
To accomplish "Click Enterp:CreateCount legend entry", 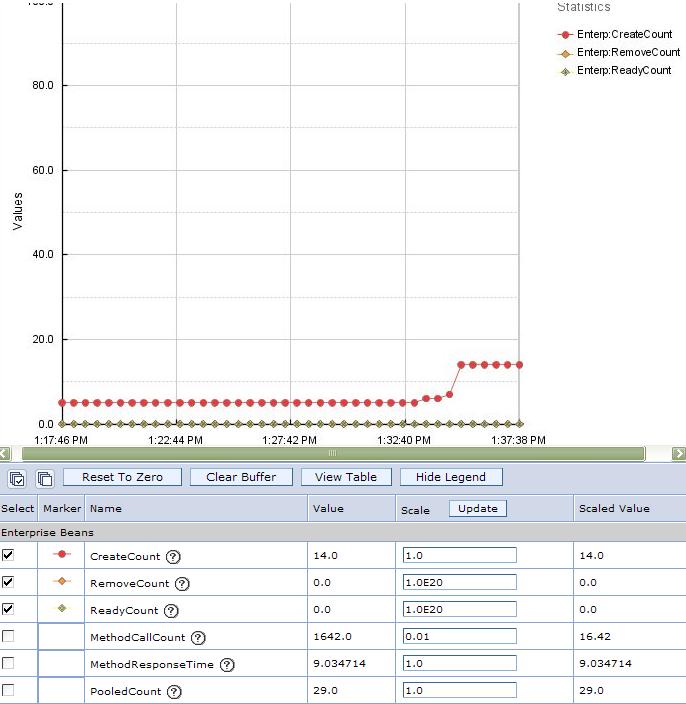I will pos(615,34).
